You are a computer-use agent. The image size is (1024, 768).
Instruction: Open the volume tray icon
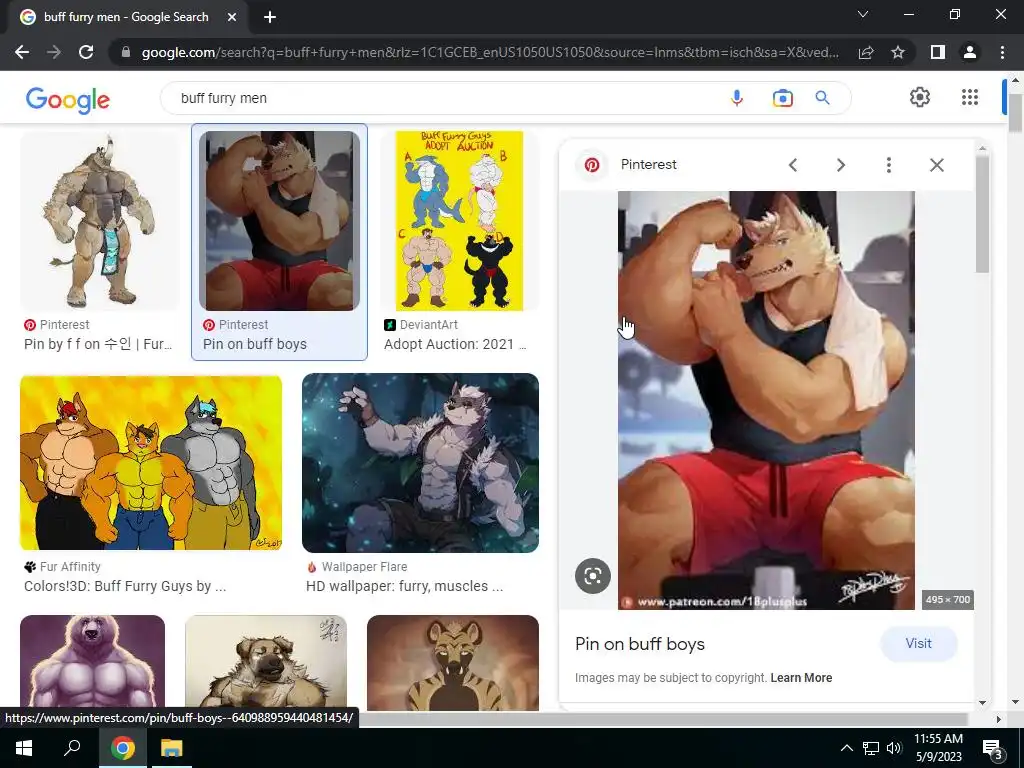click(x=894, y=748)
